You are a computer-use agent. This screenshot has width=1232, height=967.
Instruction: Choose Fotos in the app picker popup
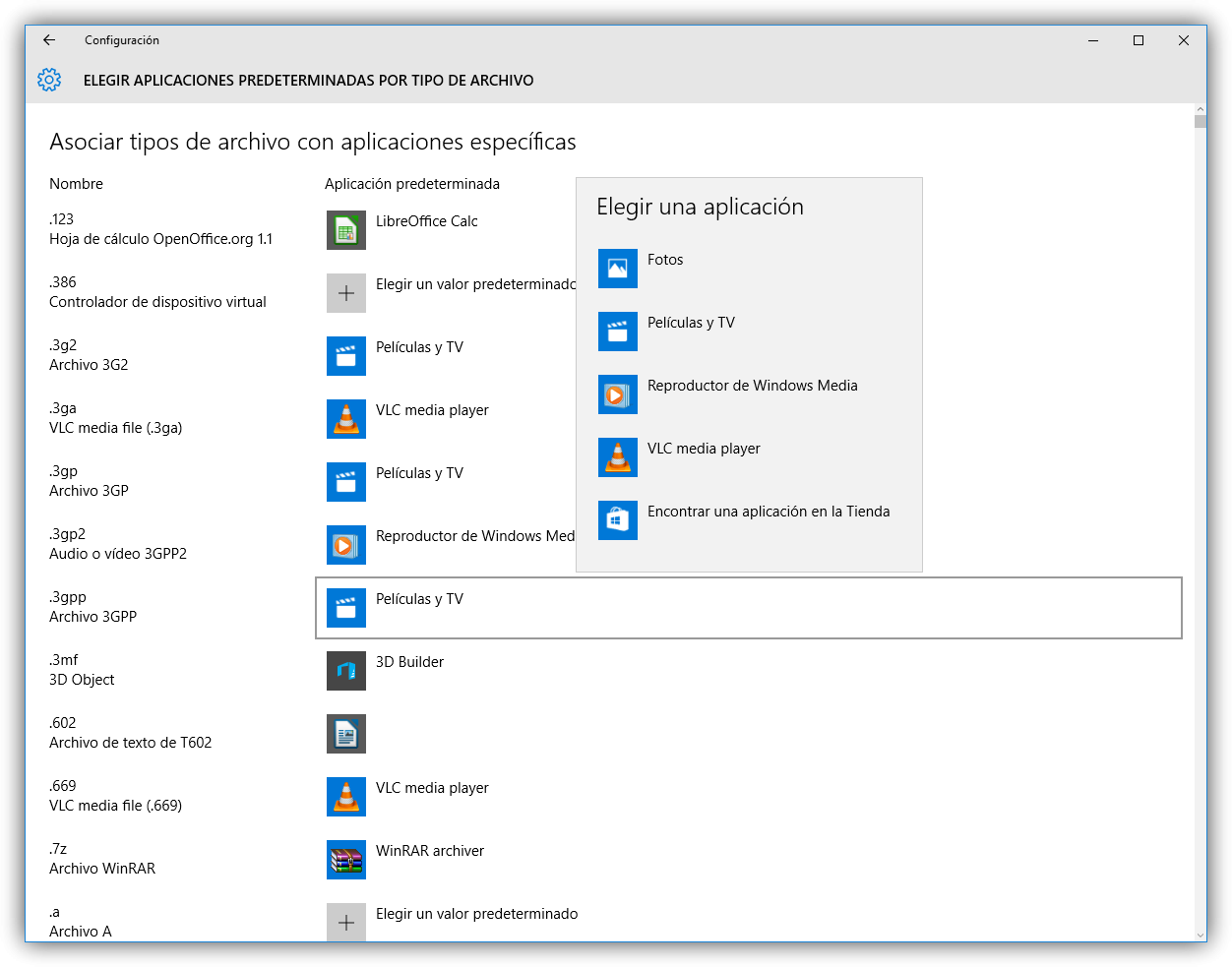pos(665,261)
